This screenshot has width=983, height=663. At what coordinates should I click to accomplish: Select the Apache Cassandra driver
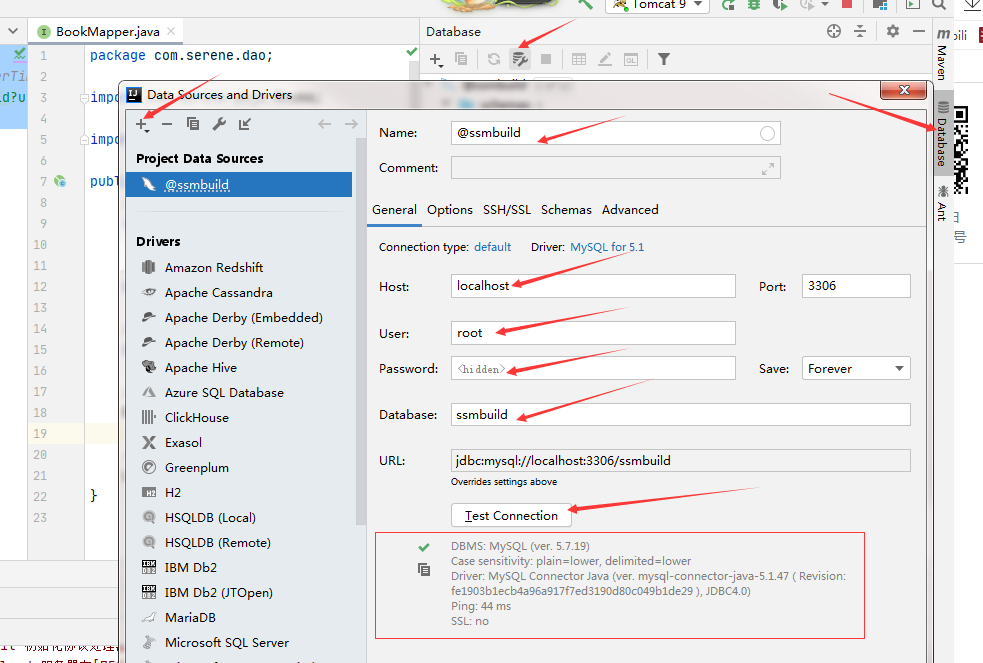click(218, 293)
